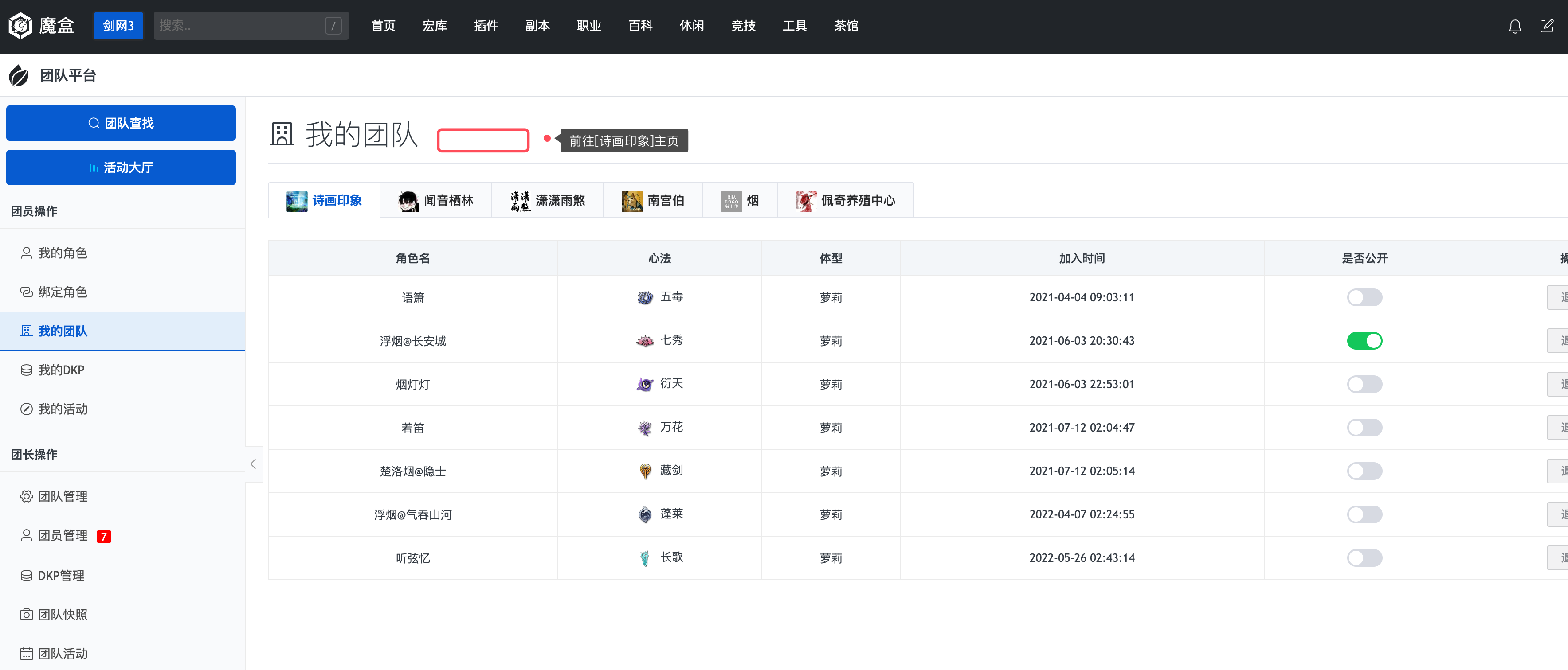This screenshot has height=670, width=1568.
Task: Enable public visibility for 语箫
Action: [x=1365, y=297]
